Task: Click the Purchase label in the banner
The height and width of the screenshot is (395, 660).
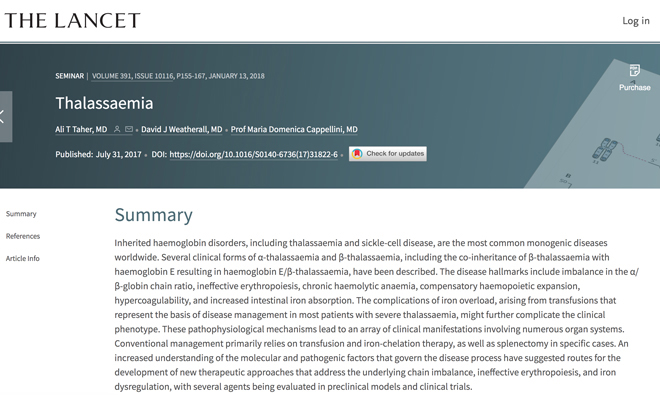Action: point(634,88)
